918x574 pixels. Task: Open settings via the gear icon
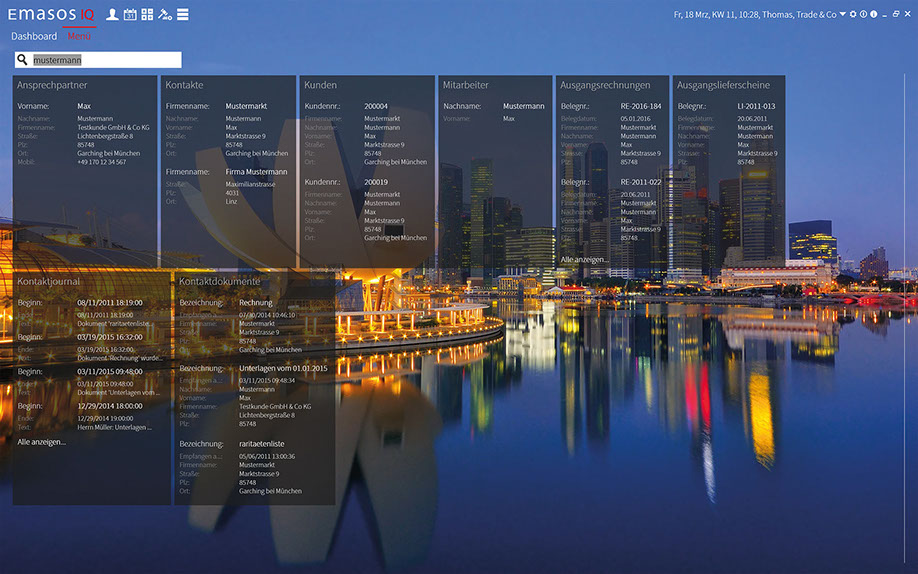click(853, 15)
